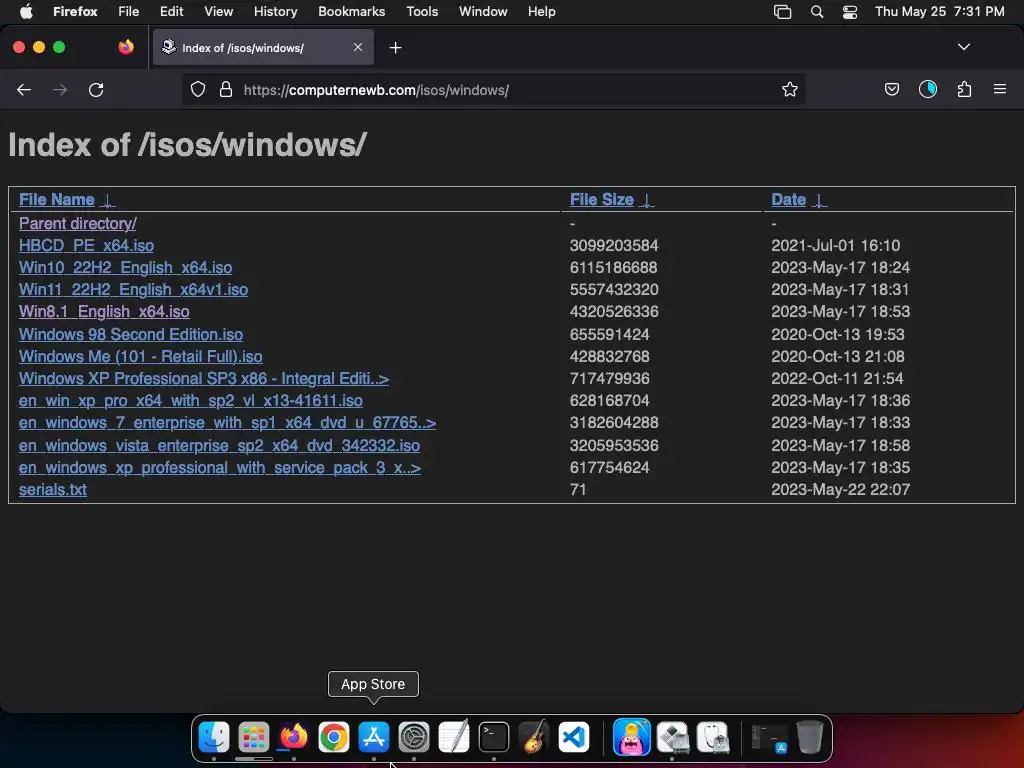1024x768 pixels.
Task: Open the Trash in the Dock
Action: (x=810, y=737)
